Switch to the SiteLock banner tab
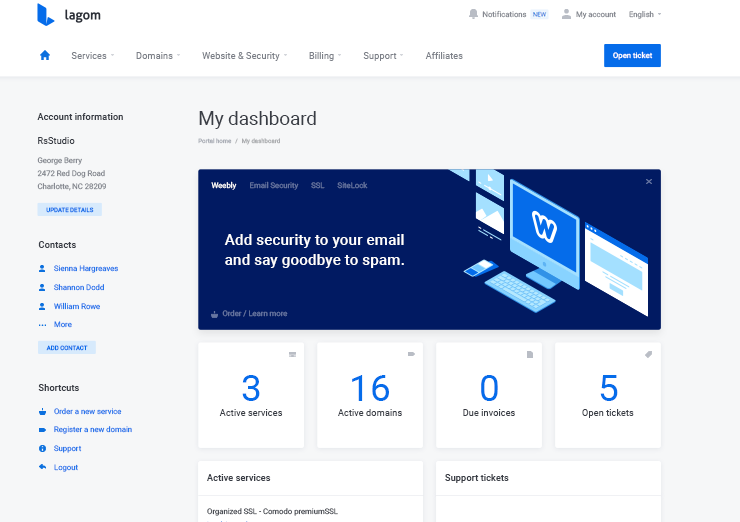 (352, 185)
